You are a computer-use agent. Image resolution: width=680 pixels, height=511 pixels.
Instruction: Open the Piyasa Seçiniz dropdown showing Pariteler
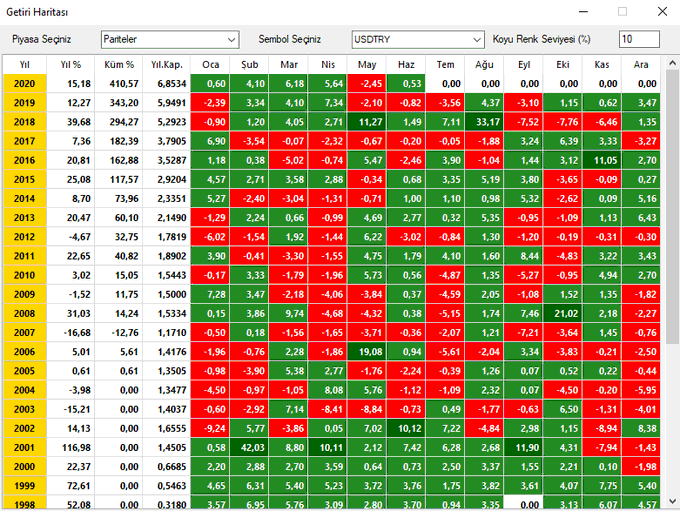(170, 39)
